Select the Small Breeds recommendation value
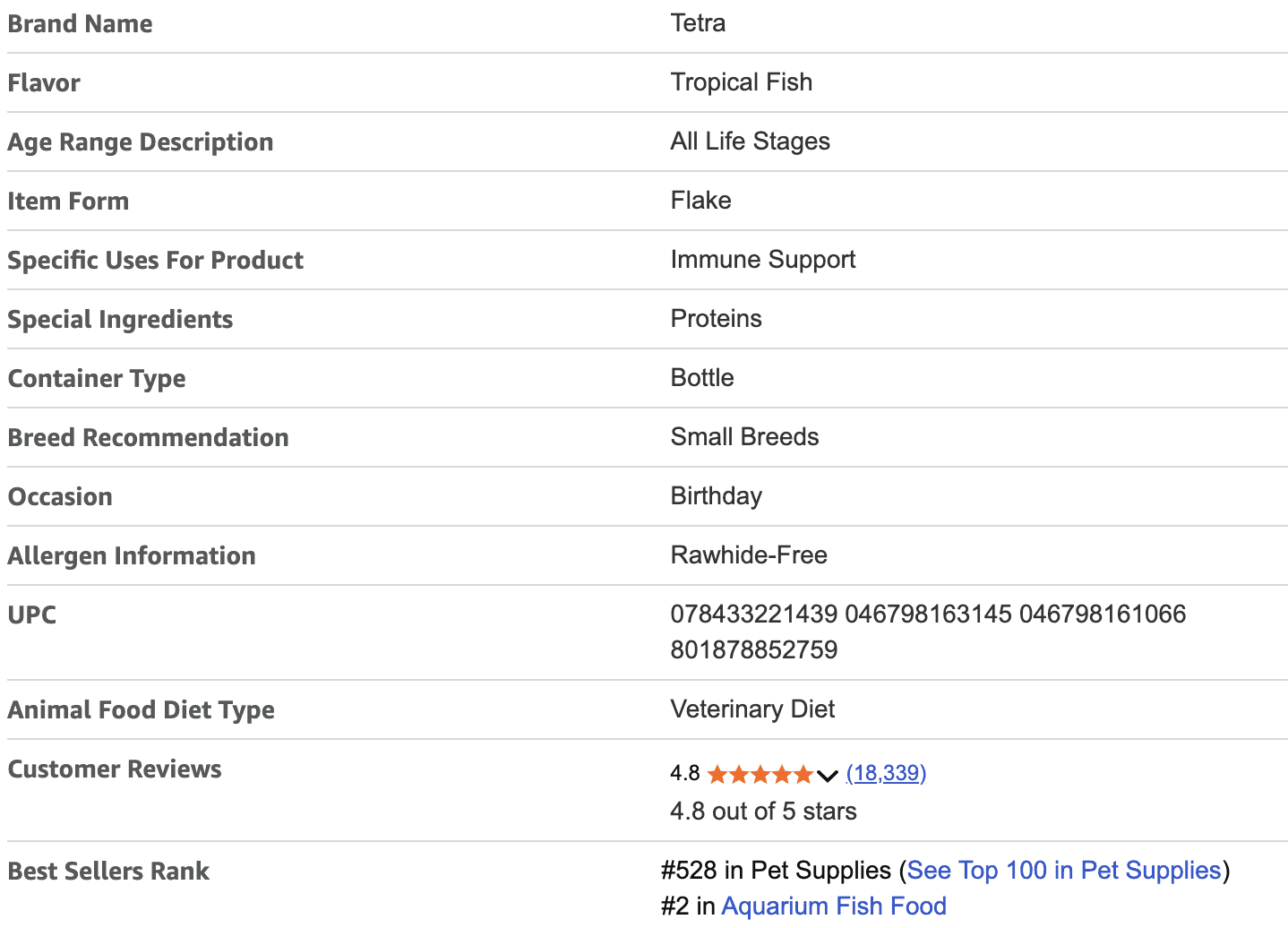Image resolution: width=1288 pixels, height=928 pixels. coord(744,437)
